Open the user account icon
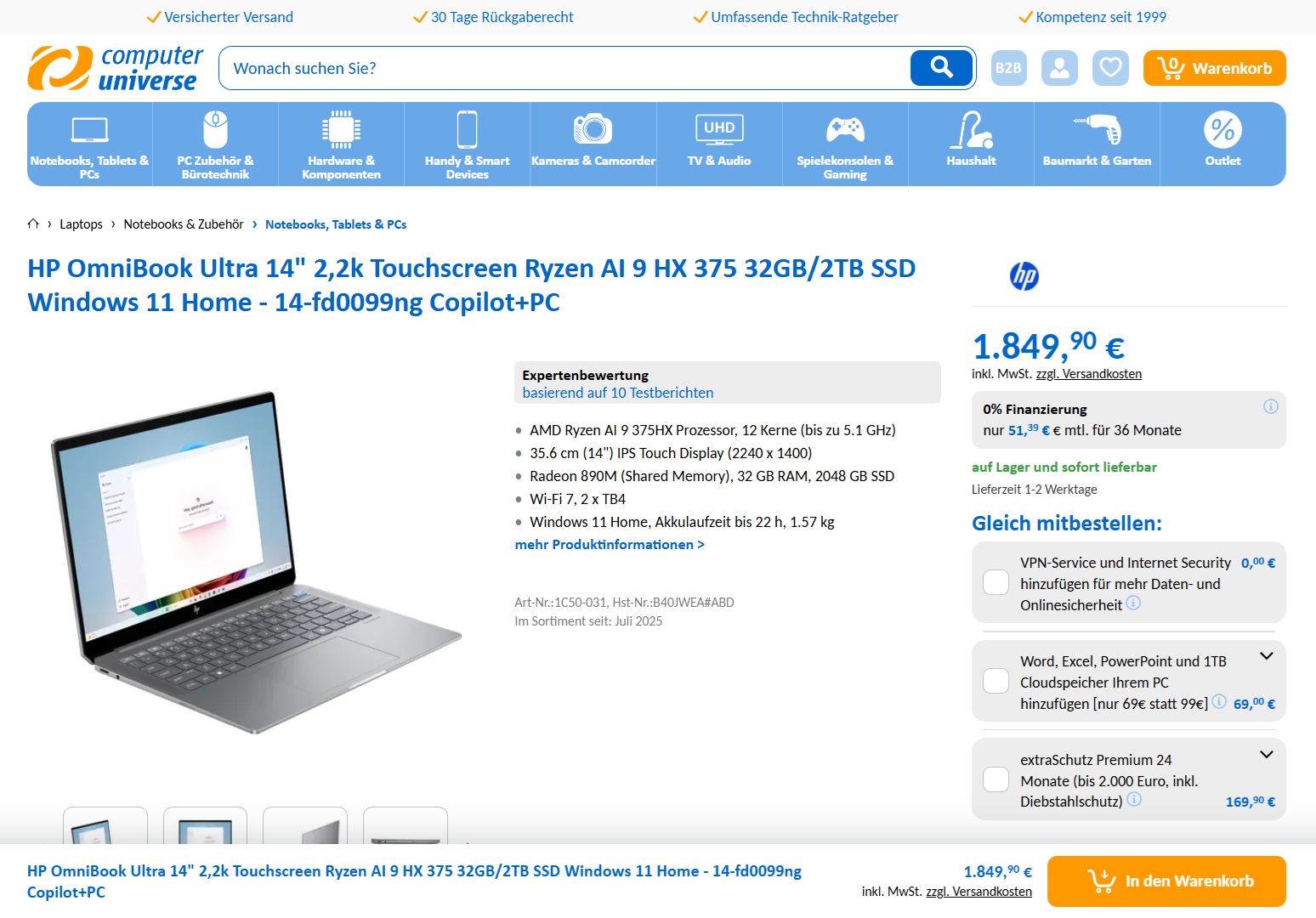This screenshot has width=1316, height=918. 1060,68
